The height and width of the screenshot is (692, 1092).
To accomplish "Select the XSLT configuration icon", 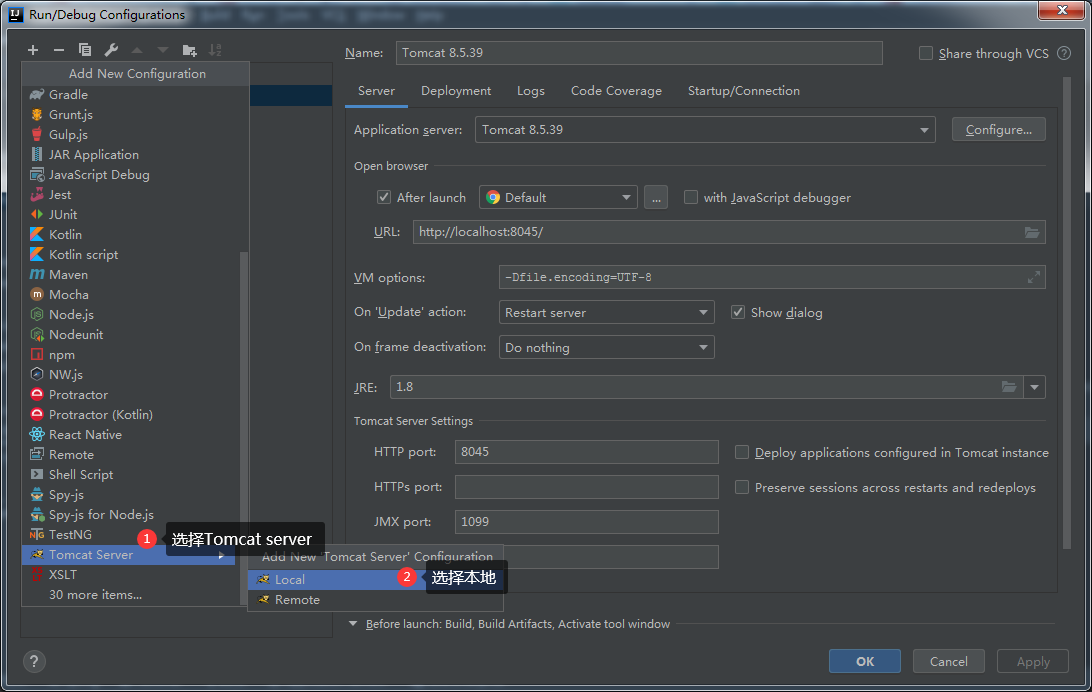I will 37,574.
